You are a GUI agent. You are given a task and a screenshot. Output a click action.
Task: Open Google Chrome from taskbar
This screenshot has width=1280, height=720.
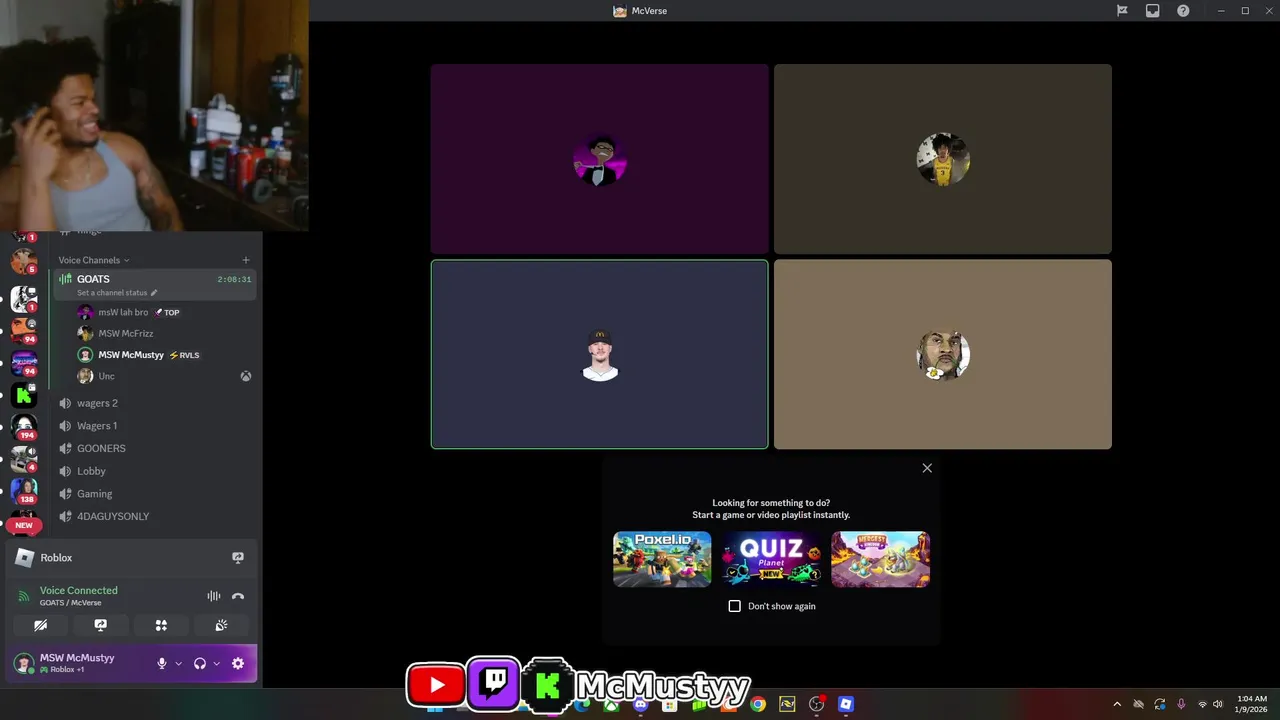point(758,704)
